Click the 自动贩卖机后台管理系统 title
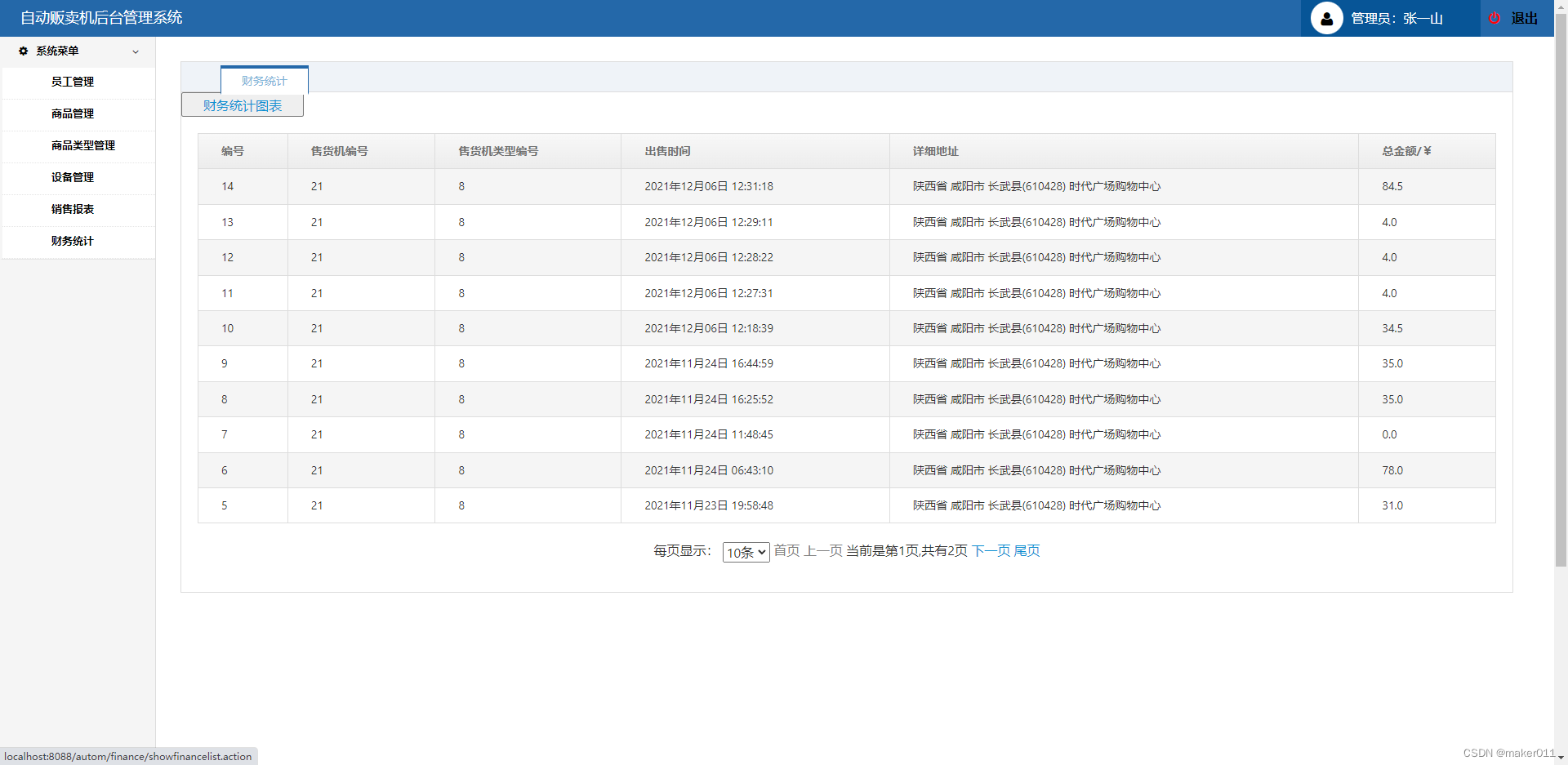The image size is (1568, 765). tap(101, 18)
